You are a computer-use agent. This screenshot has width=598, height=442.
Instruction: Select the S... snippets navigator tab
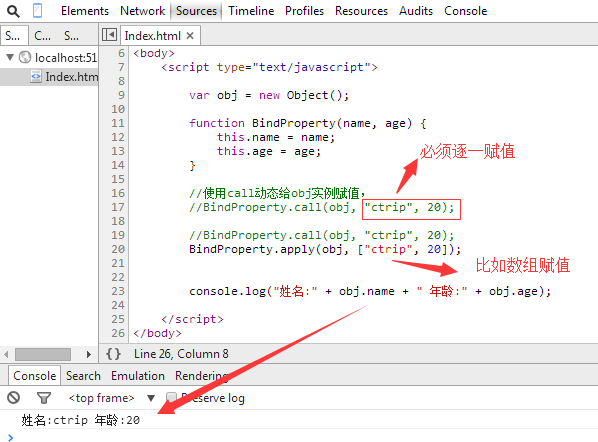pyautogui.click(x=71, y=36)
